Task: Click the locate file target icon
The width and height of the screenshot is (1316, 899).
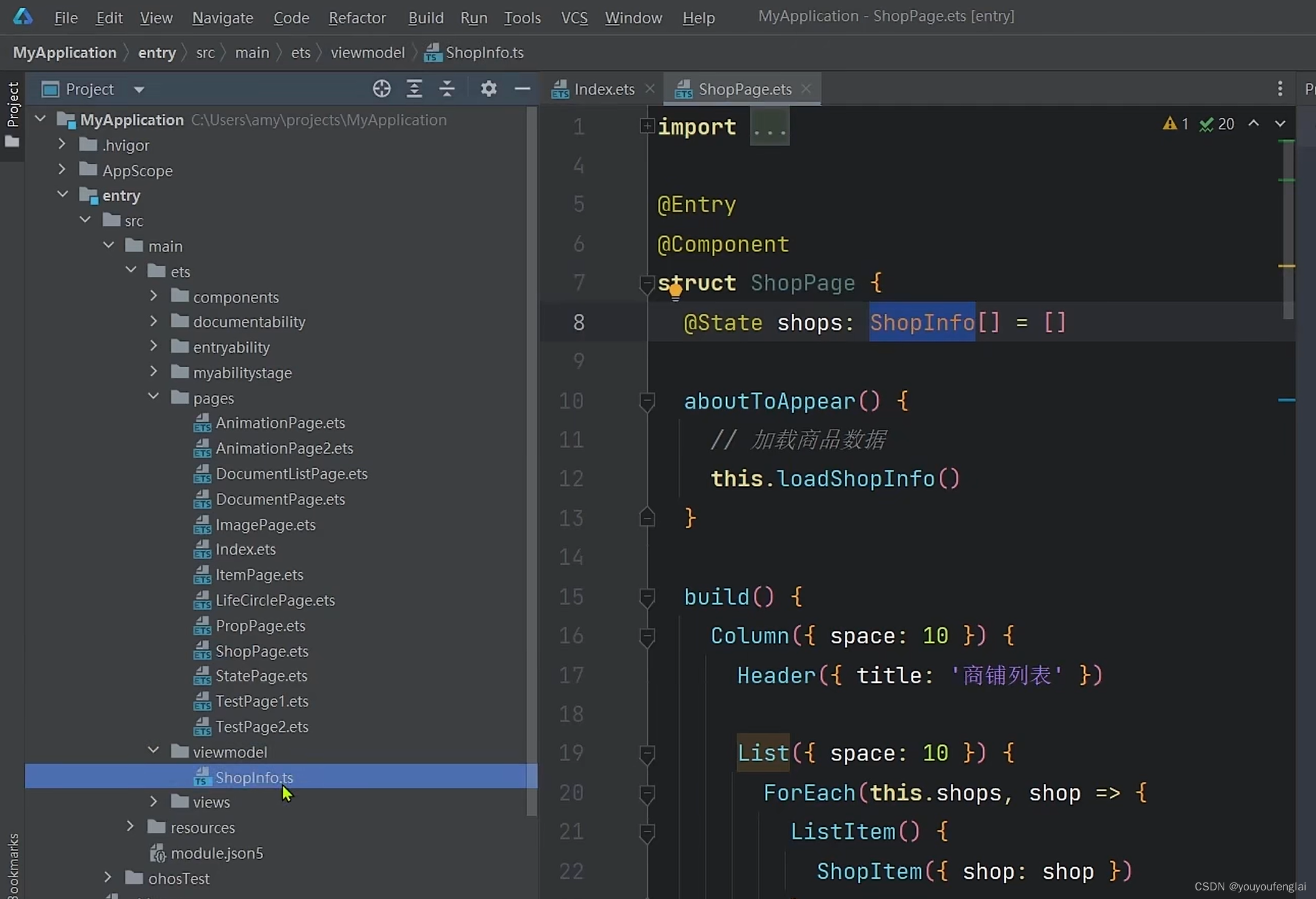Action: click(381, 89)
